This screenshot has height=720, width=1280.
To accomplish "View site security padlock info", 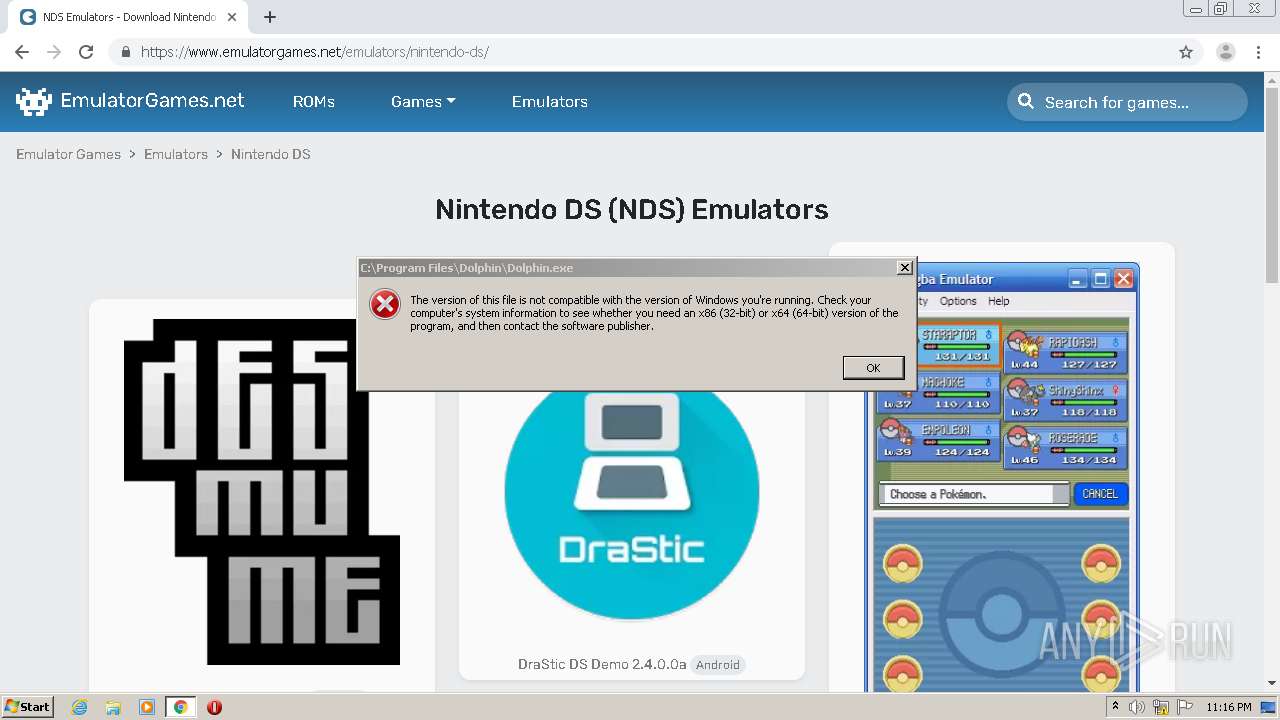I will click(125, 52).
